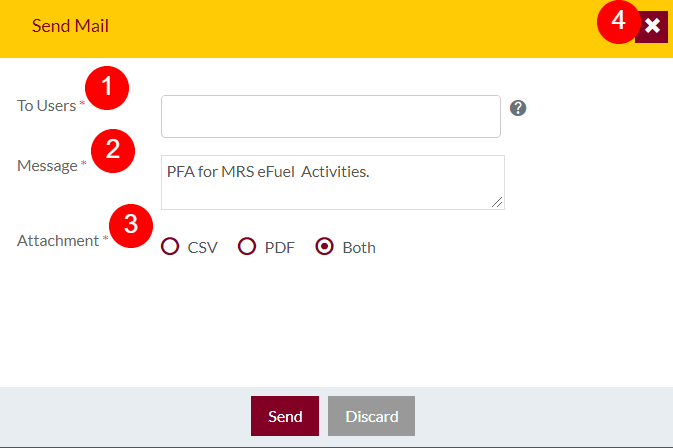Send the mail using Send button
The image size is (673, 448).
[285, 416]
